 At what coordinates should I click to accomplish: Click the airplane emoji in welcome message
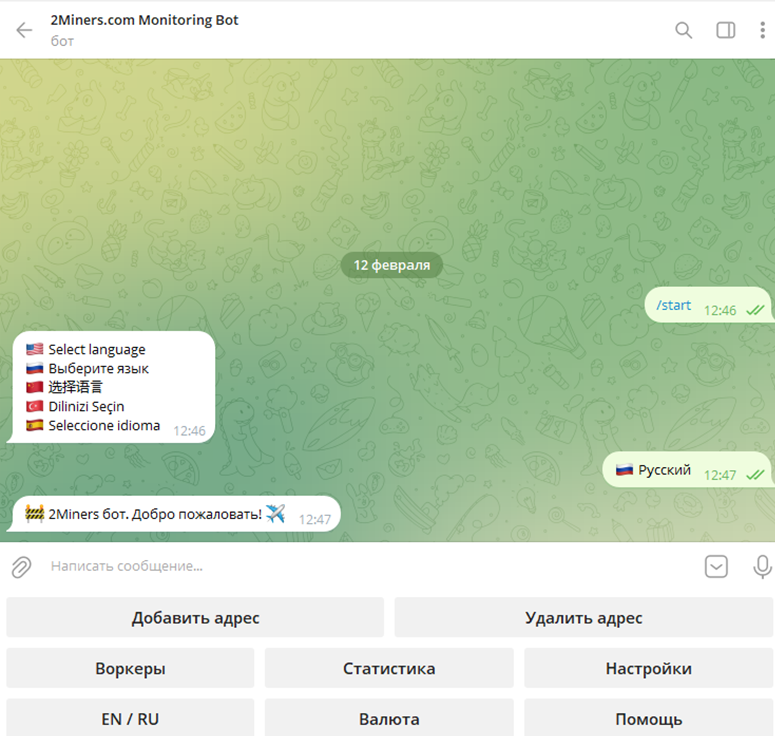point(275,513)
